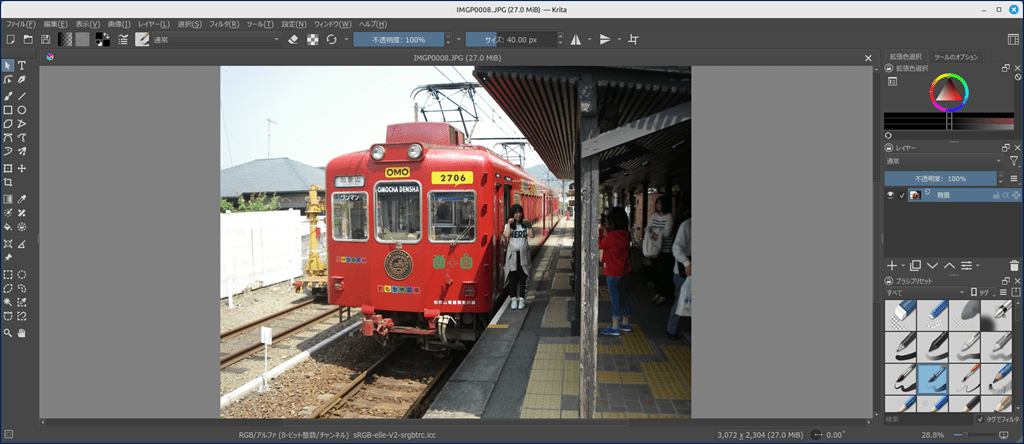The width and height of the screenshot is (1024, 444).
Task: Hide the 背景 layer with eye icon
Action: (x=890, y=195)
